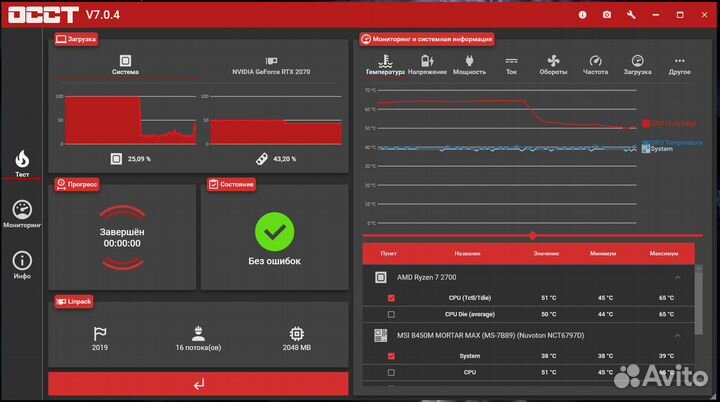Open the Инфо sidebar section
The height and width of the screenshot is (402, 720).
(x=22, y=265)
